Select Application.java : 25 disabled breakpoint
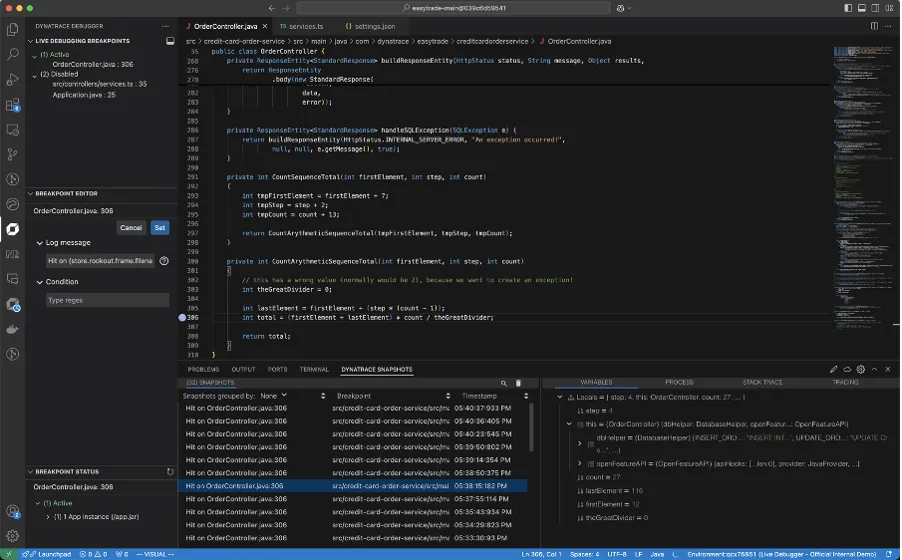The image size is (902, 560). pos(84,95)
